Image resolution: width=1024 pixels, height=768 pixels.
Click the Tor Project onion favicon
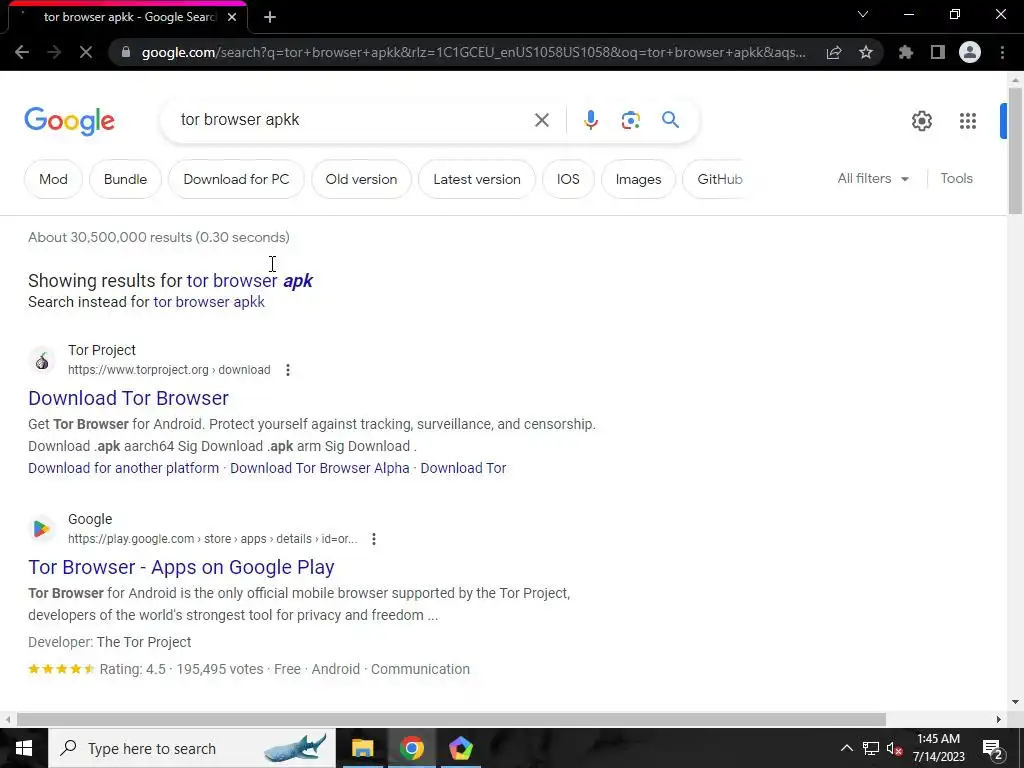(42, 360)
